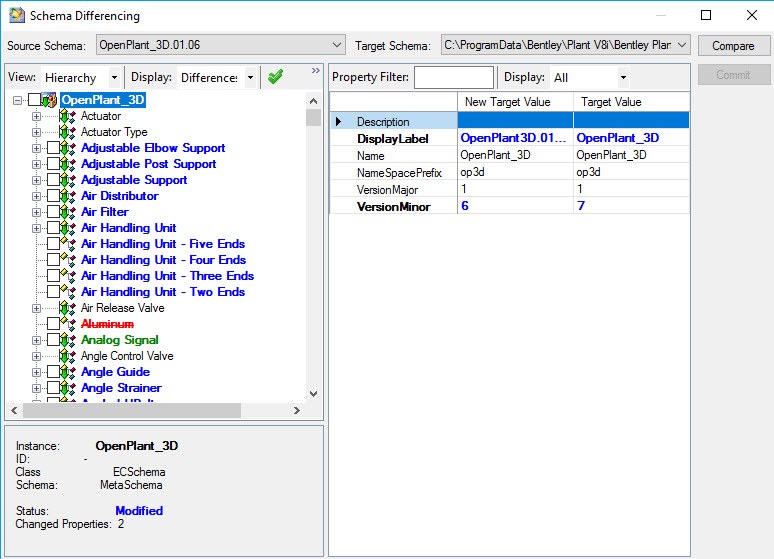774x559 pixels.
Task: Click the Adjustable Elbow Support class icon
Action: [x=67, y=148]
